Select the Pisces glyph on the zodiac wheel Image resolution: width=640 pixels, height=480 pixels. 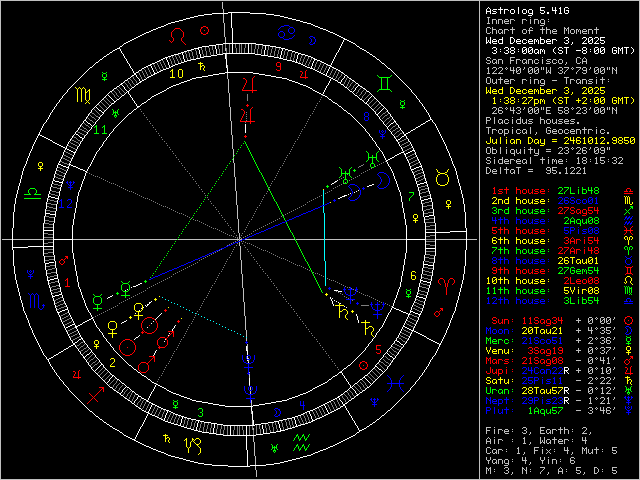pos(398,381)
